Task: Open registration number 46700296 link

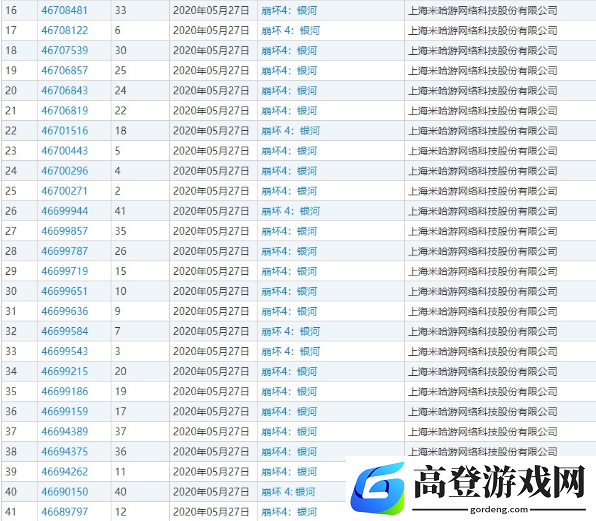Action: [x=64, y=171]
